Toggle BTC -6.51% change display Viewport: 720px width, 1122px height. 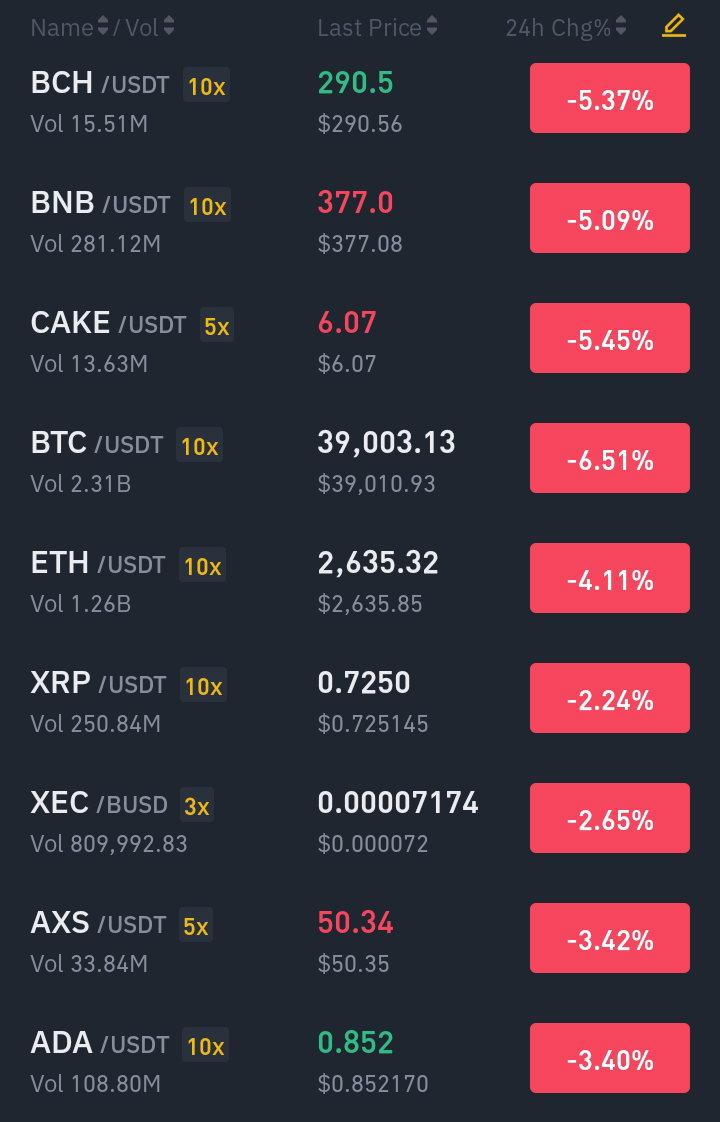pyautogui.click(x=610, y=458)
